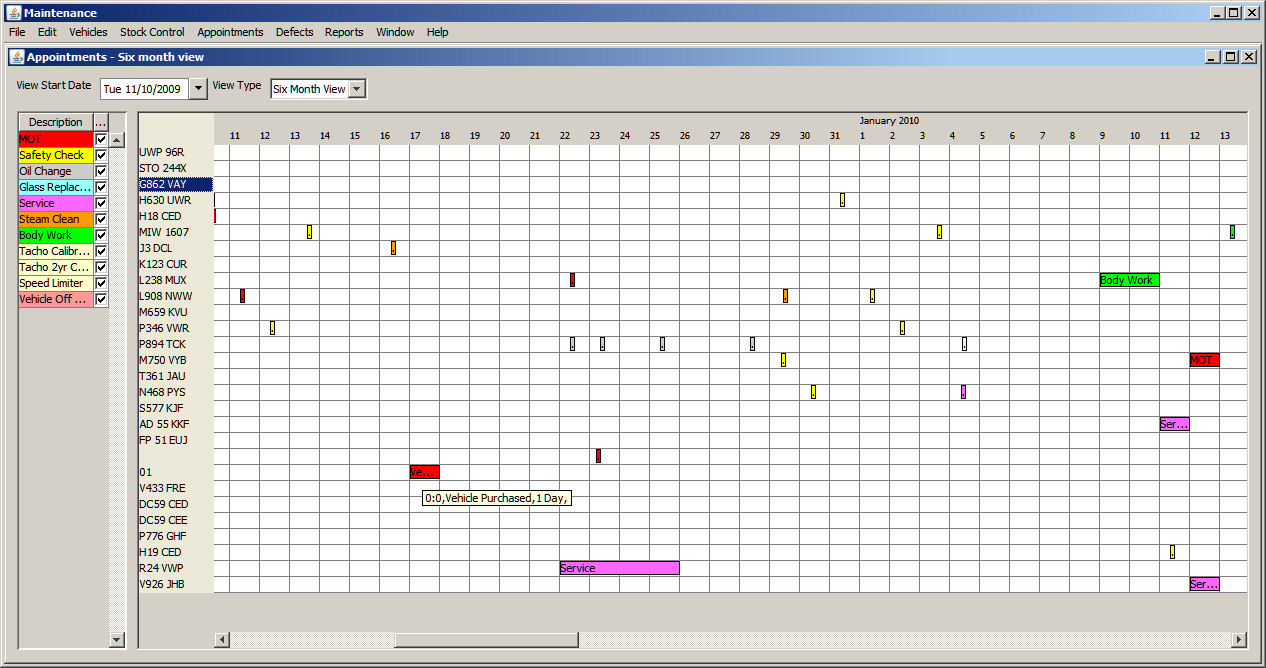Toggle the Oil Change checkbox

point(101,171)
